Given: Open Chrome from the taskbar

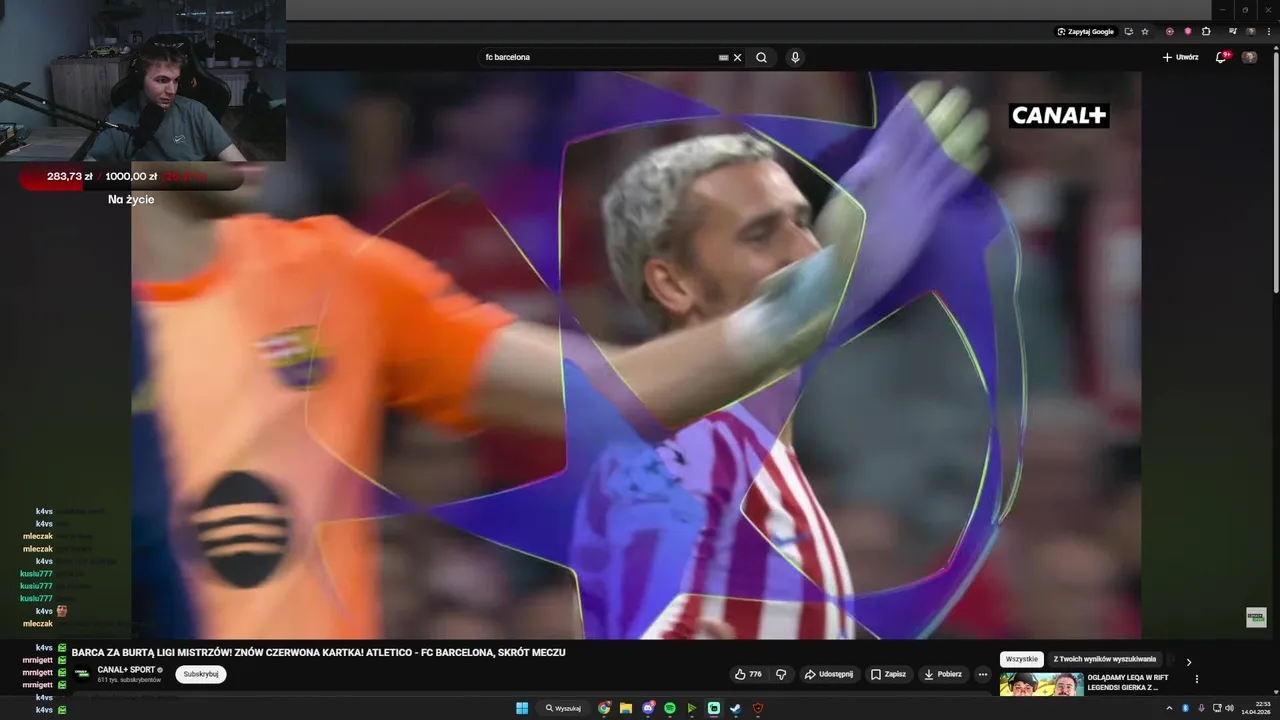Looking at the screenshot, I should pyautogui.click(x=604, y=708).
